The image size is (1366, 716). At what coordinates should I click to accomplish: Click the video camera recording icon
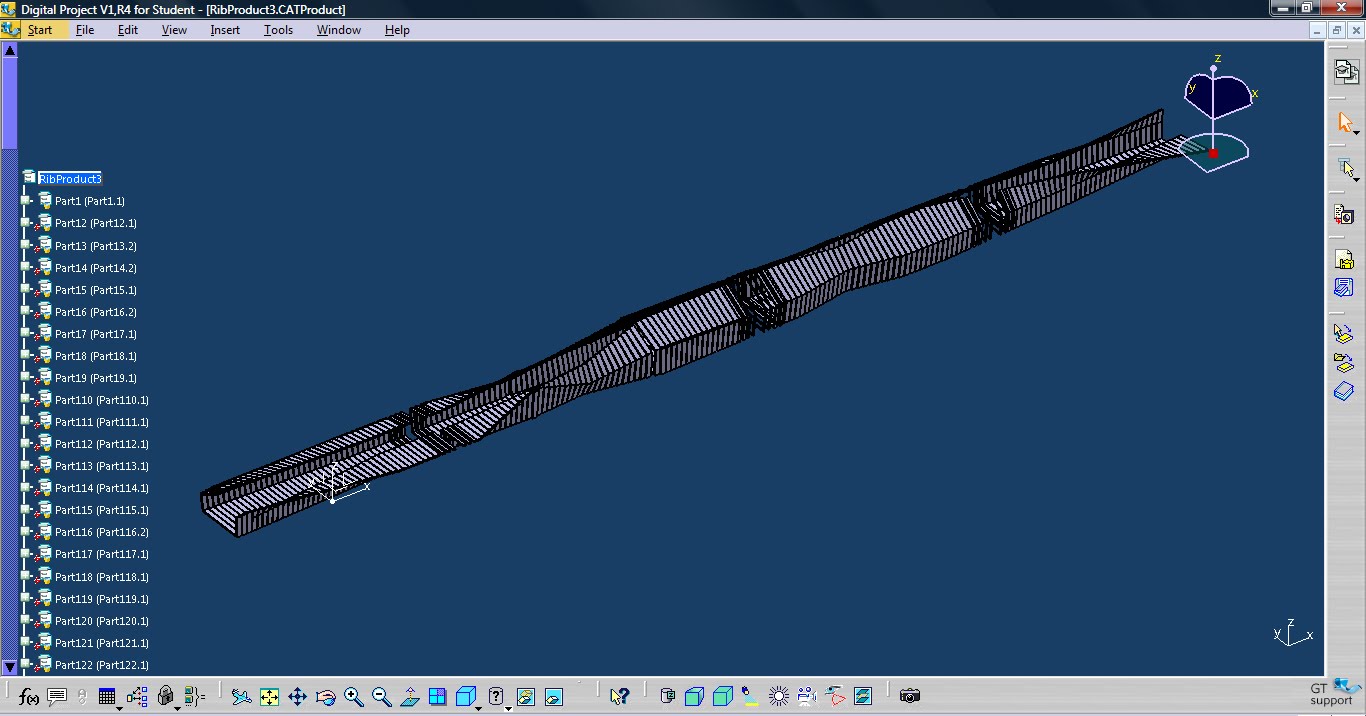[x=807, y=696]
